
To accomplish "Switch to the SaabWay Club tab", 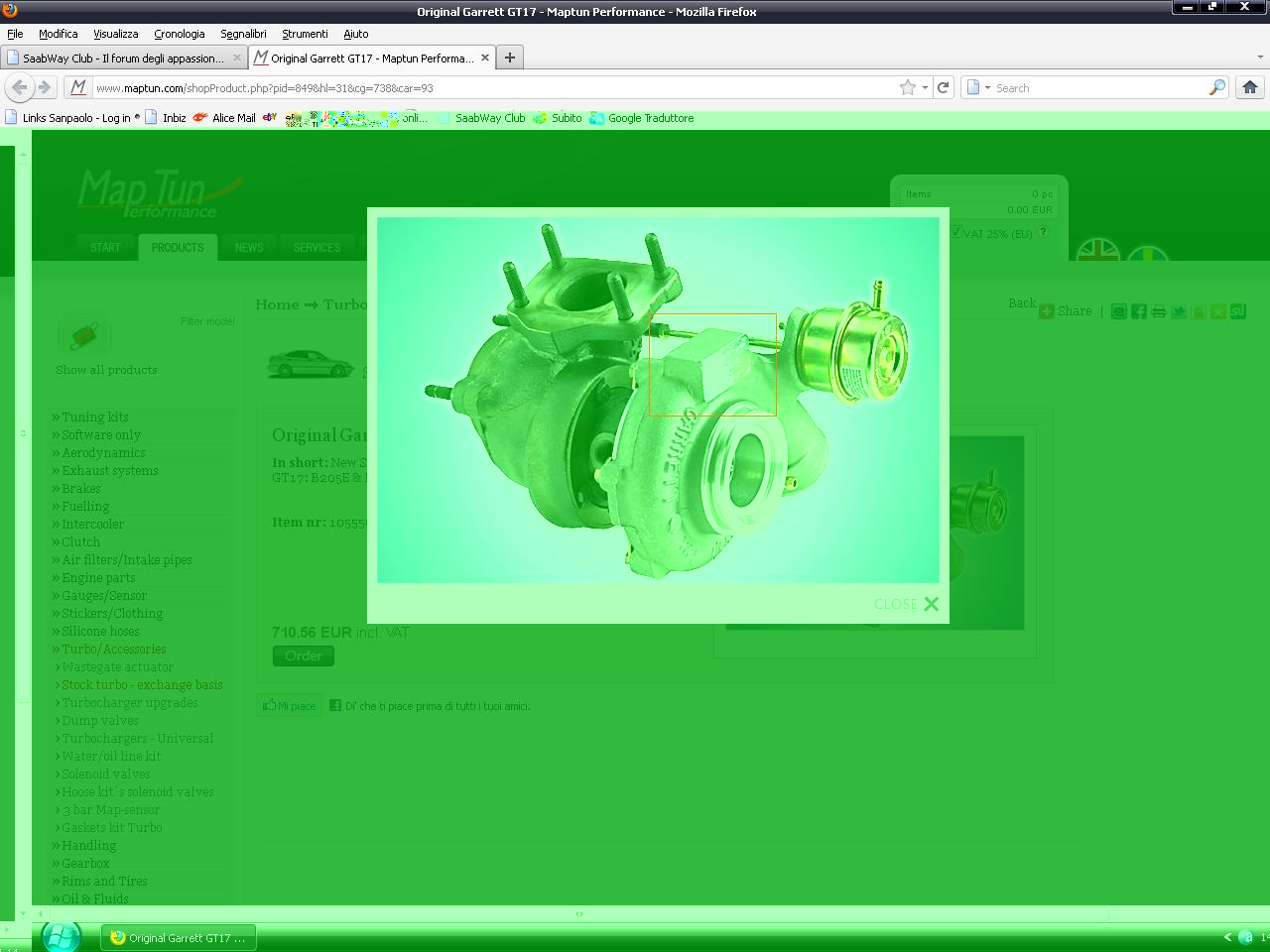I will [x=122, y=58].
